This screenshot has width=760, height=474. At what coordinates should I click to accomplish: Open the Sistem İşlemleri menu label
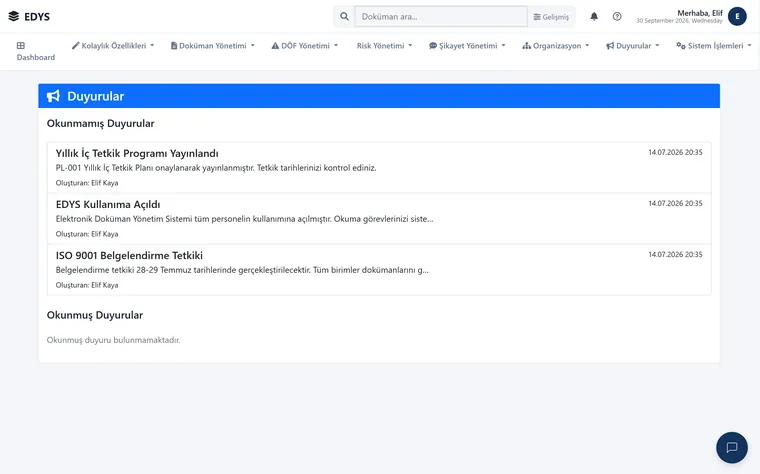click(715, 46)
